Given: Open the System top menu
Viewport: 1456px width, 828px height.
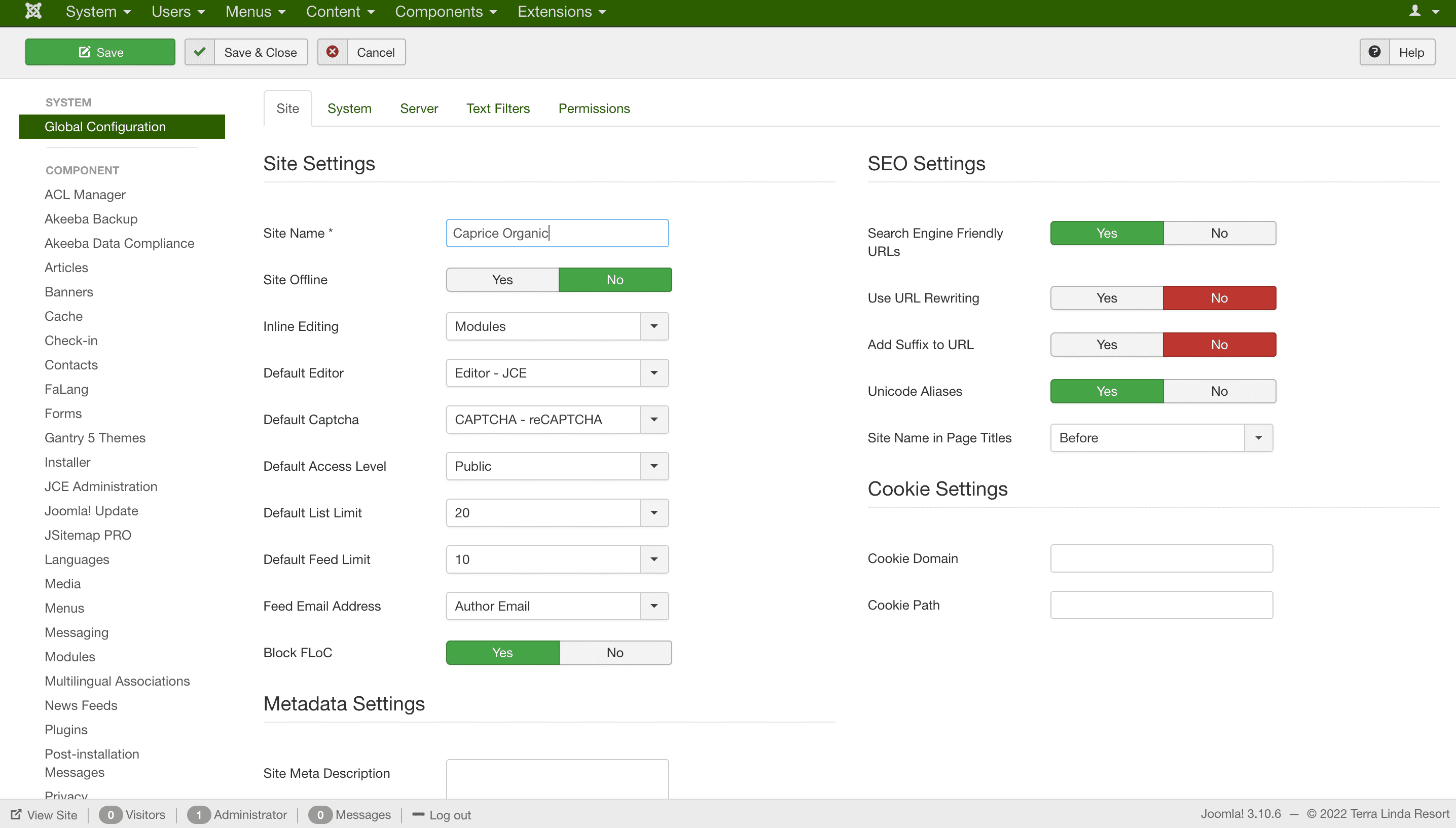Looking at the screenshot, I should tap(98, 11).
